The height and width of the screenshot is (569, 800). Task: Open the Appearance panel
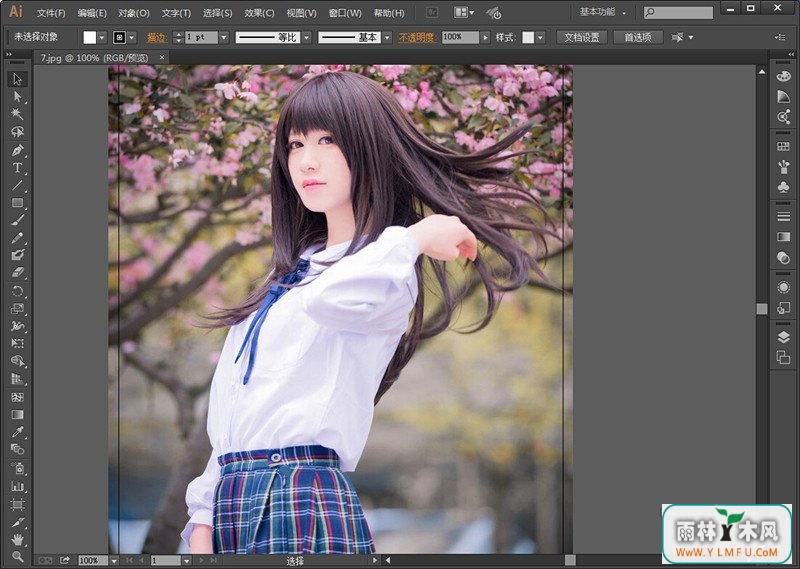pyautogui.click(x=783, y=287)
